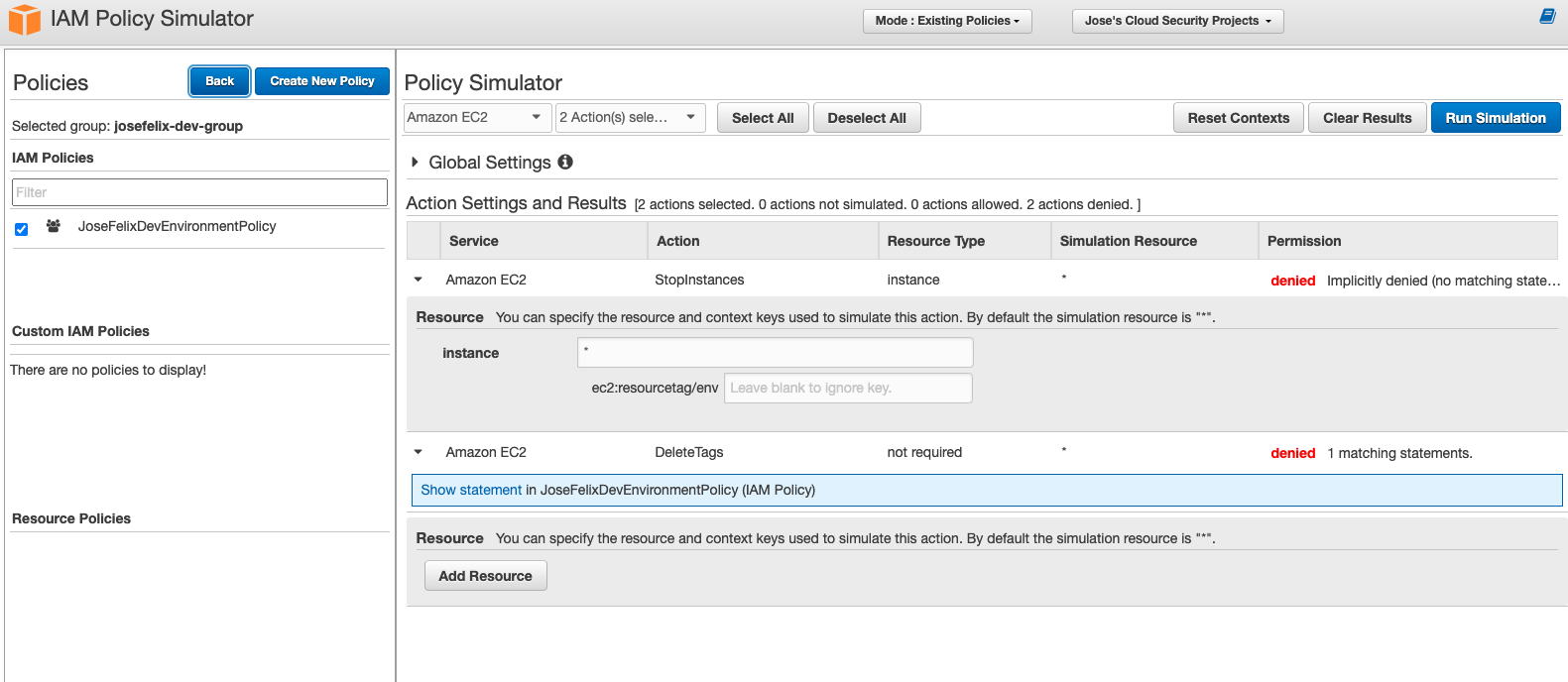Viewport: 1568px width, 682px height.
Task: Click the IAM Policy Simulator title
Action: click(x=152, y=19)
